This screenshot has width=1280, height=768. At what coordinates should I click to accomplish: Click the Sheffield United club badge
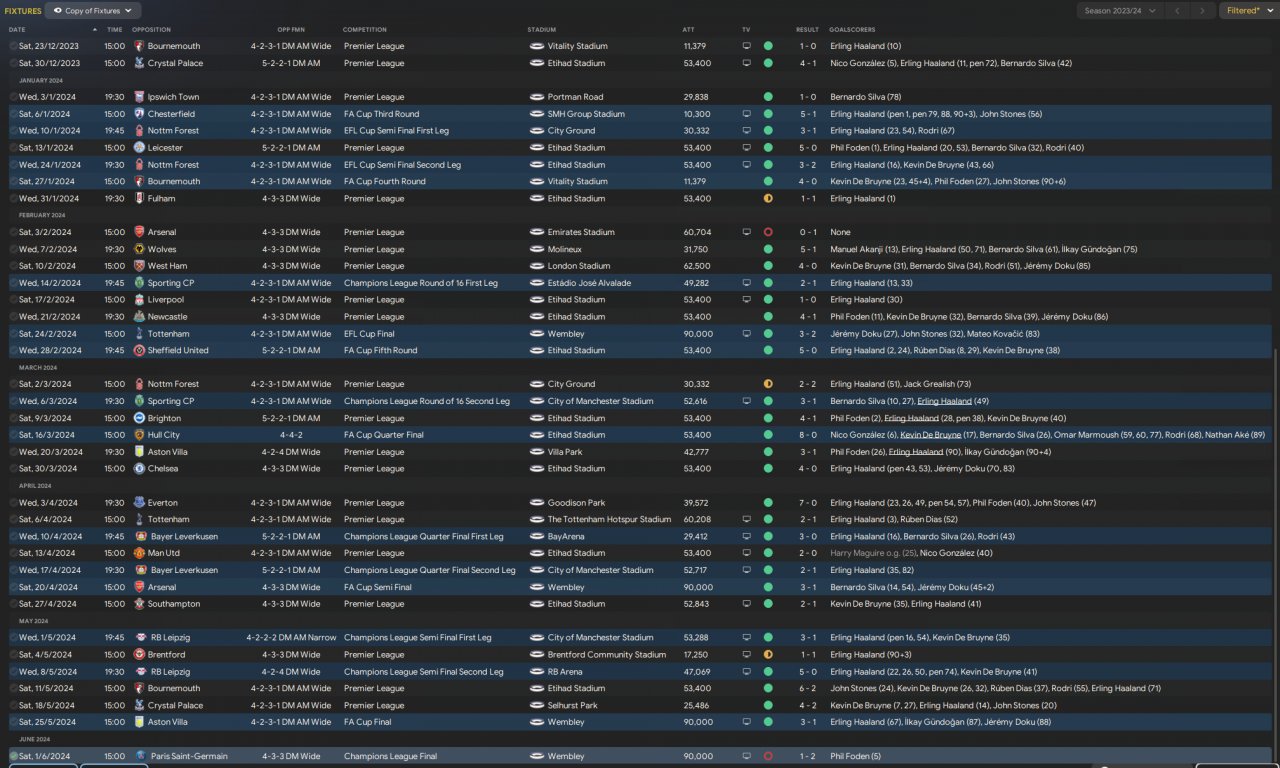point(139,351)
